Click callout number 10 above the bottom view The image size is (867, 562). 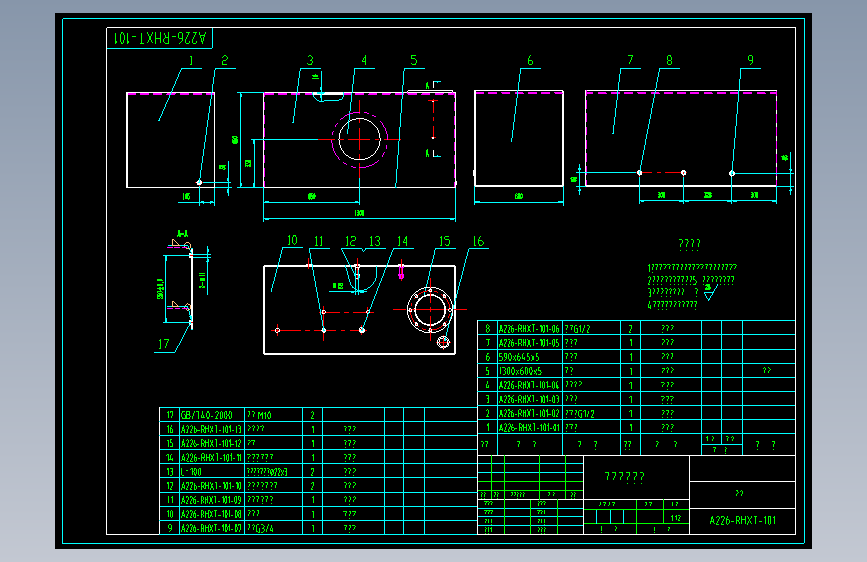tap(292, 241)
